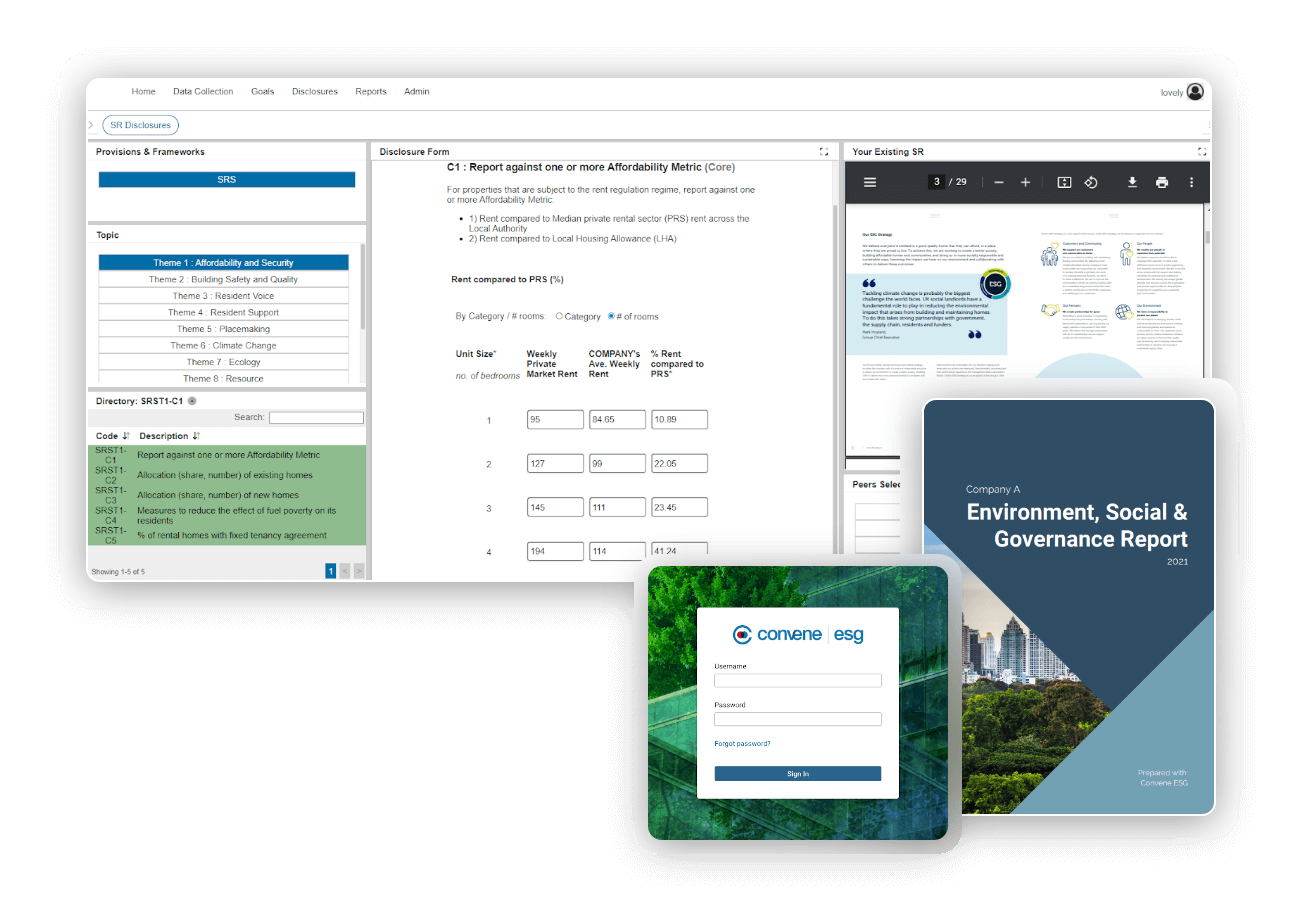Image resolution: width=1298 pixels, height=920 pixels.
Task: Click the SR Disclosures breadcrumb button
Action: [141, 125]
